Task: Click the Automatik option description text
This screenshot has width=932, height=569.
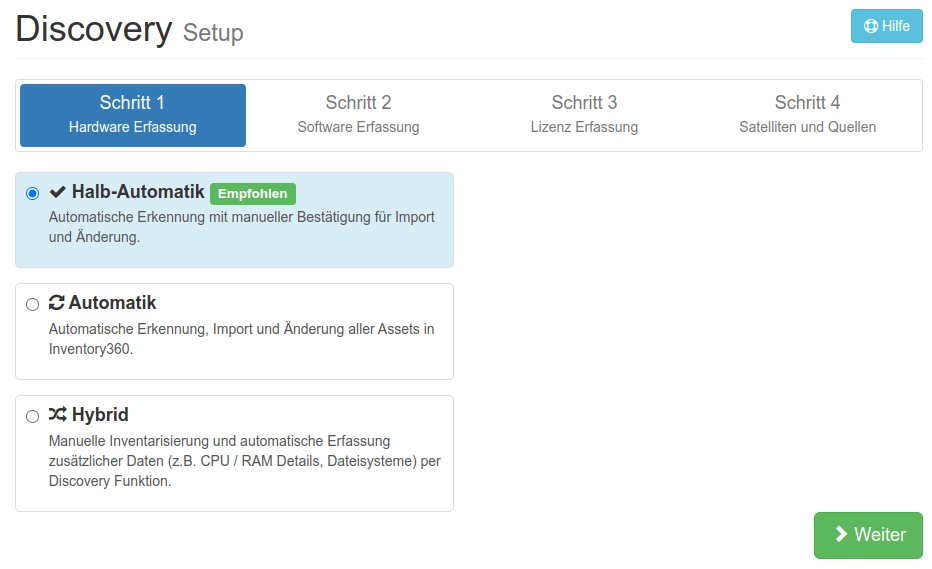Action: [241, 339]
